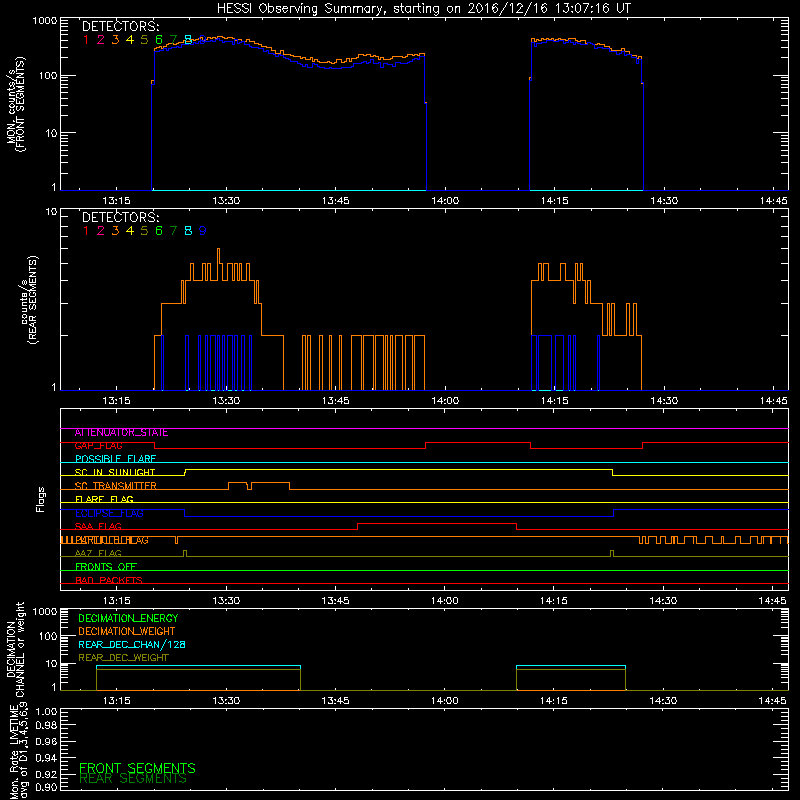The height and width of the screenshot is (800, 800).
Task: Click the rear segments counts/s axis title
Action: coord(29,300)
